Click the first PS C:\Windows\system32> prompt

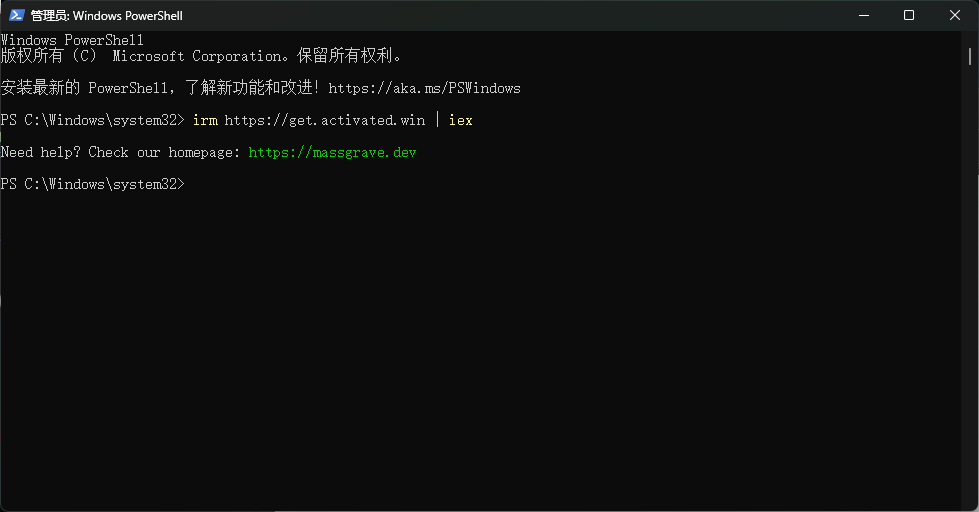(x=93, y=120)
